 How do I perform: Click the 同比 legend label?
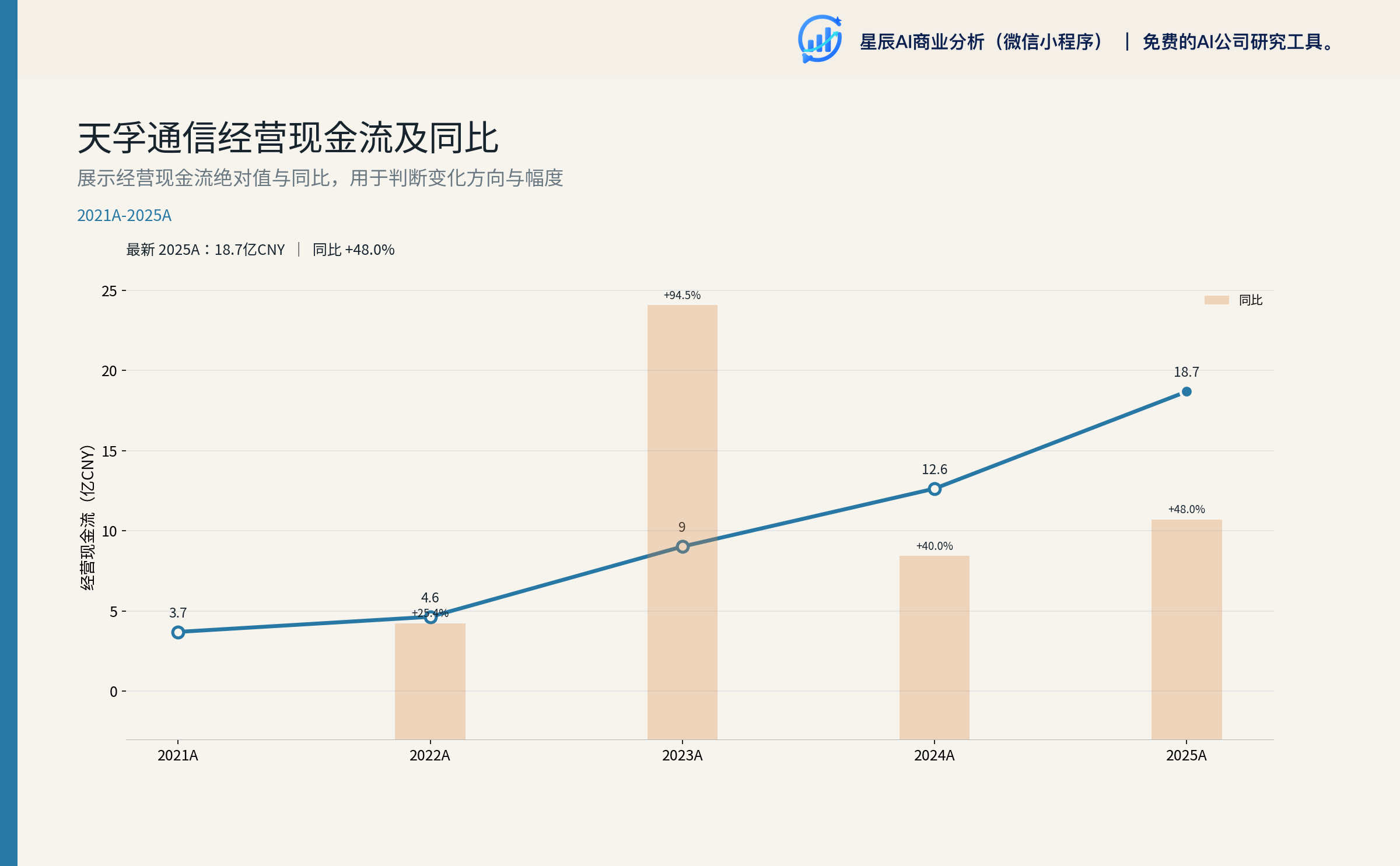1251,300
